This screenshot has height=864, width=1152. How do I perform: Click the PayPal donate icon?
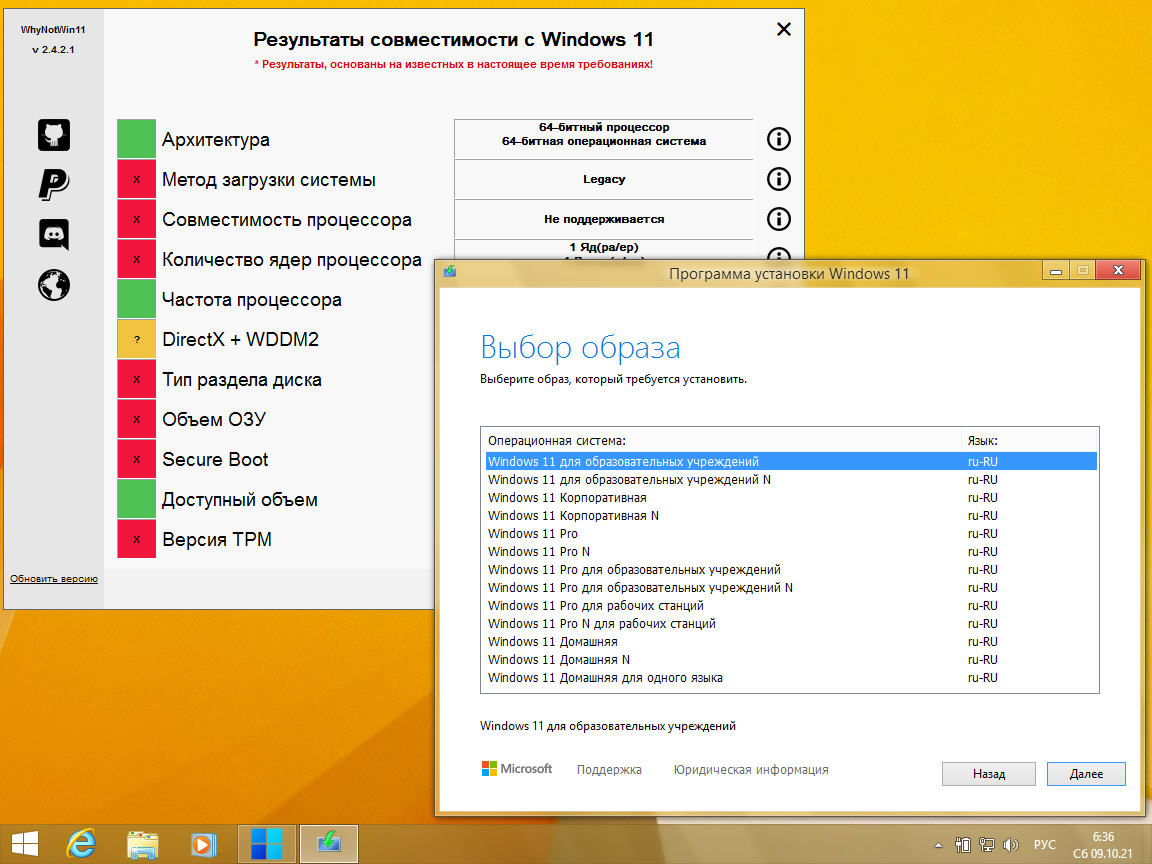click(x=54, y=184)
